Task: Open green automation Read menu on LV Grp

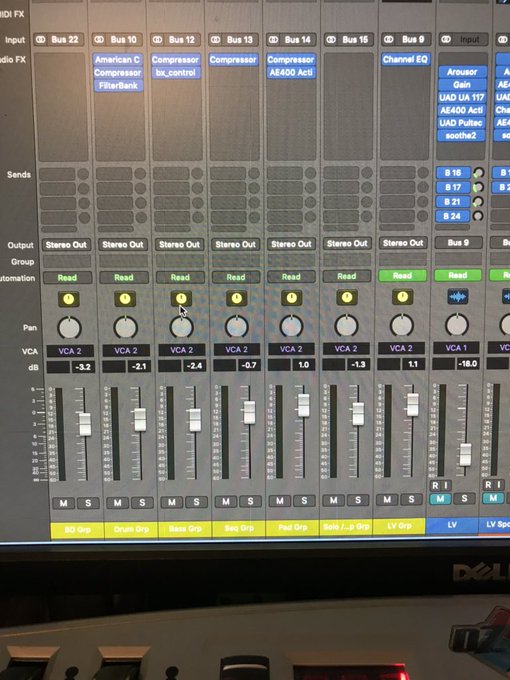Action: [402, 275]
